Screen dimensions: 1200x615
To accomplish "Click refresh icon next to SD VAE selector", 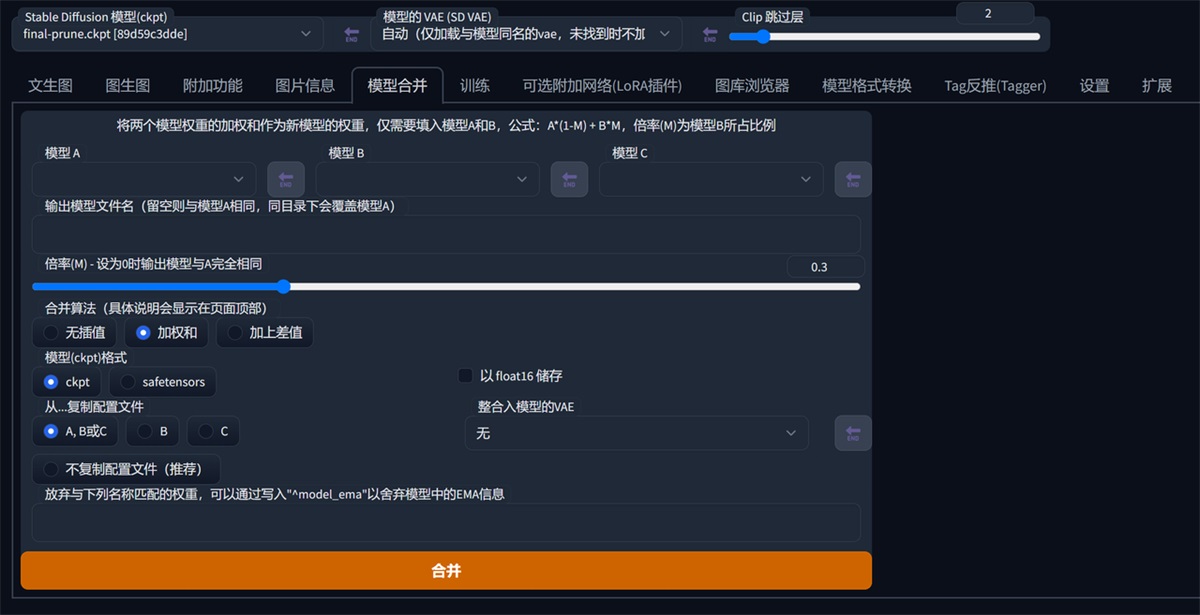I will pyautogui.click(x=709, y=33).
